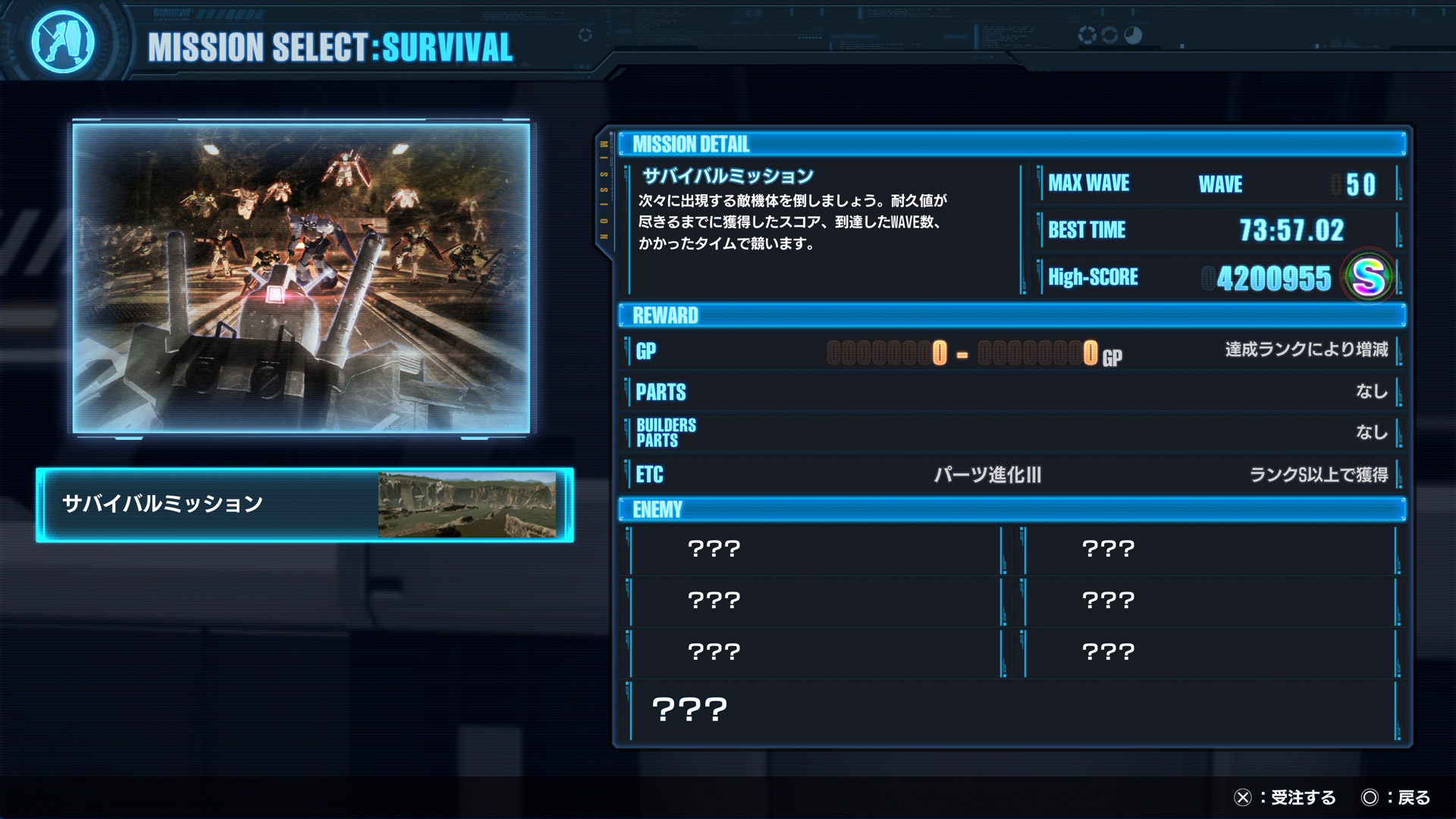Click the cross button icon for 受注する
The width and height of the screenshot is (1456, 819).
(1242, 798)
